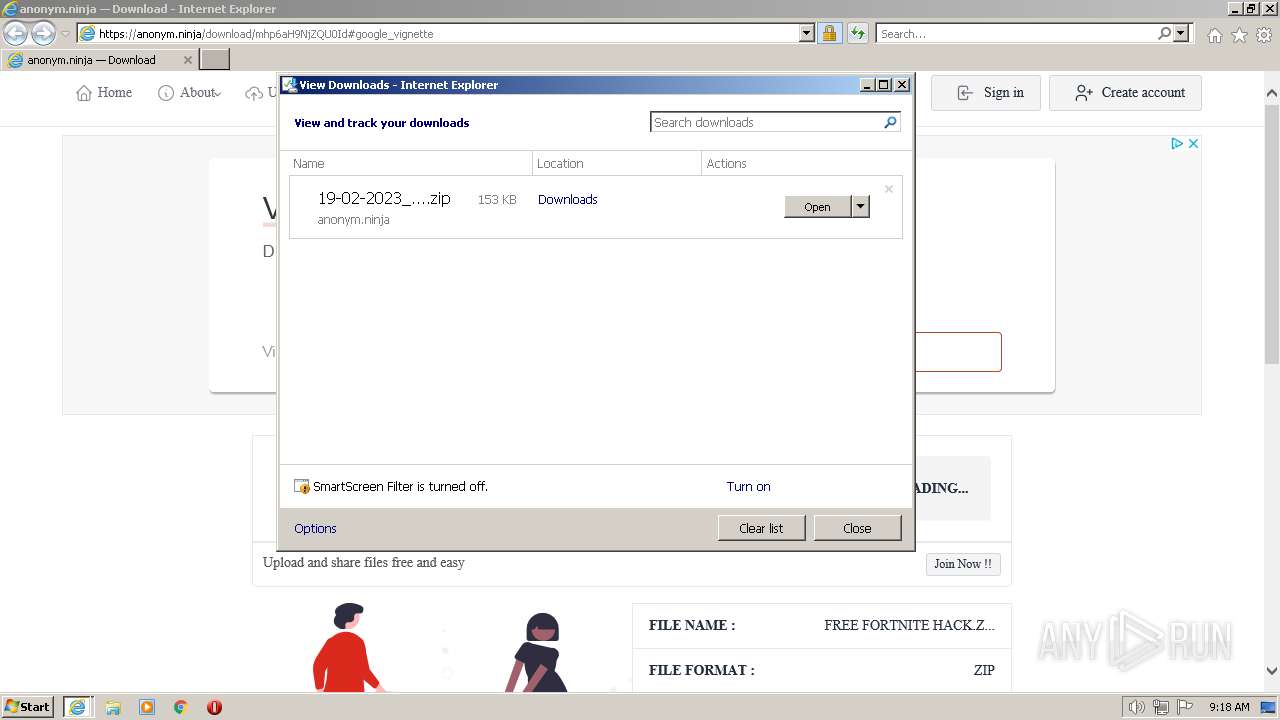Go back with the browser Back arrow

point(16,34)
